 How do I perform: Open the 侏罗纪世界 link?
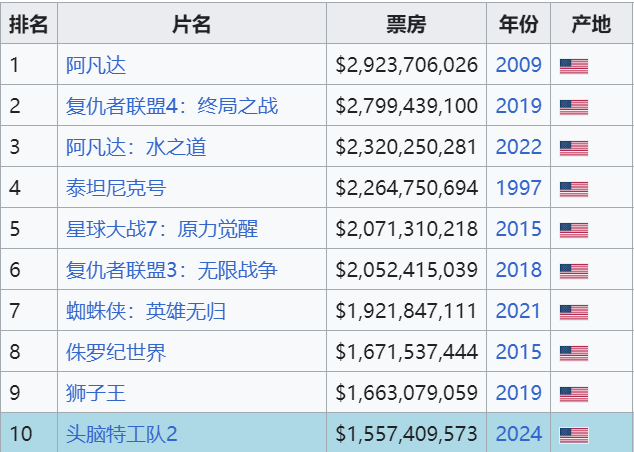click(116, 352)
